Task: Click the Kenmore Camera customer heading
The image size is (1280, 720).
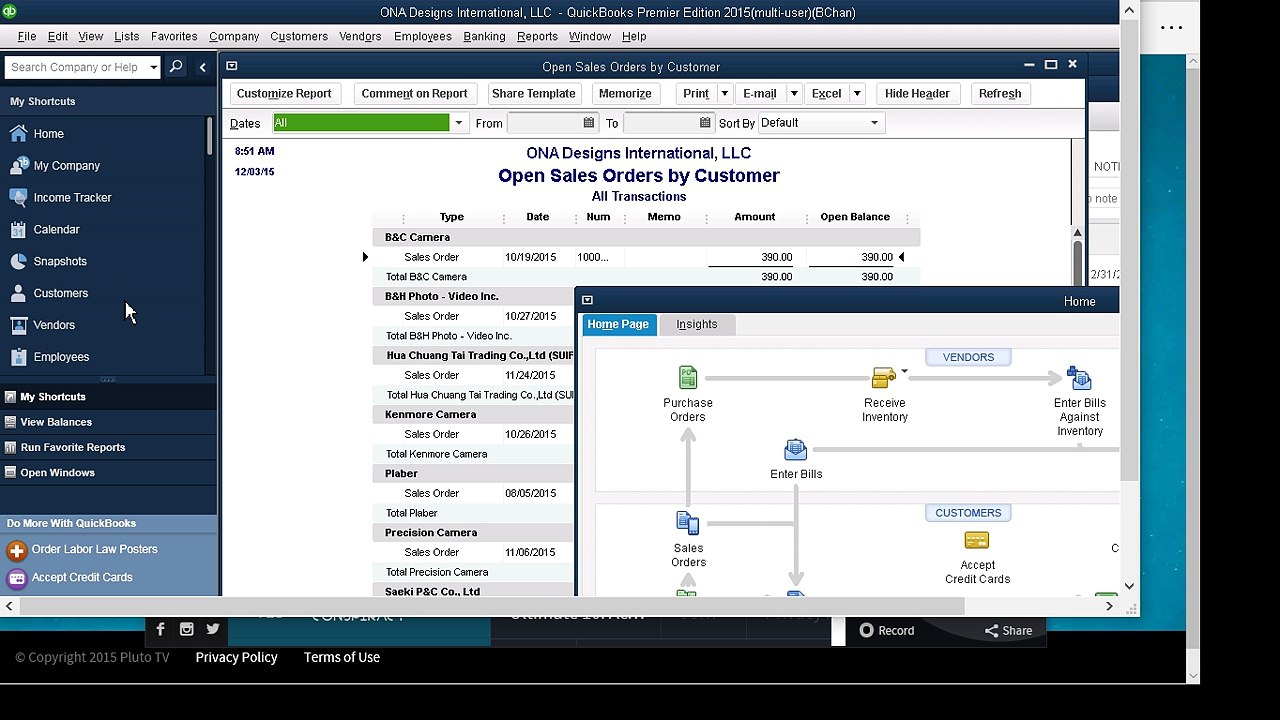Action: pos(430,414)
